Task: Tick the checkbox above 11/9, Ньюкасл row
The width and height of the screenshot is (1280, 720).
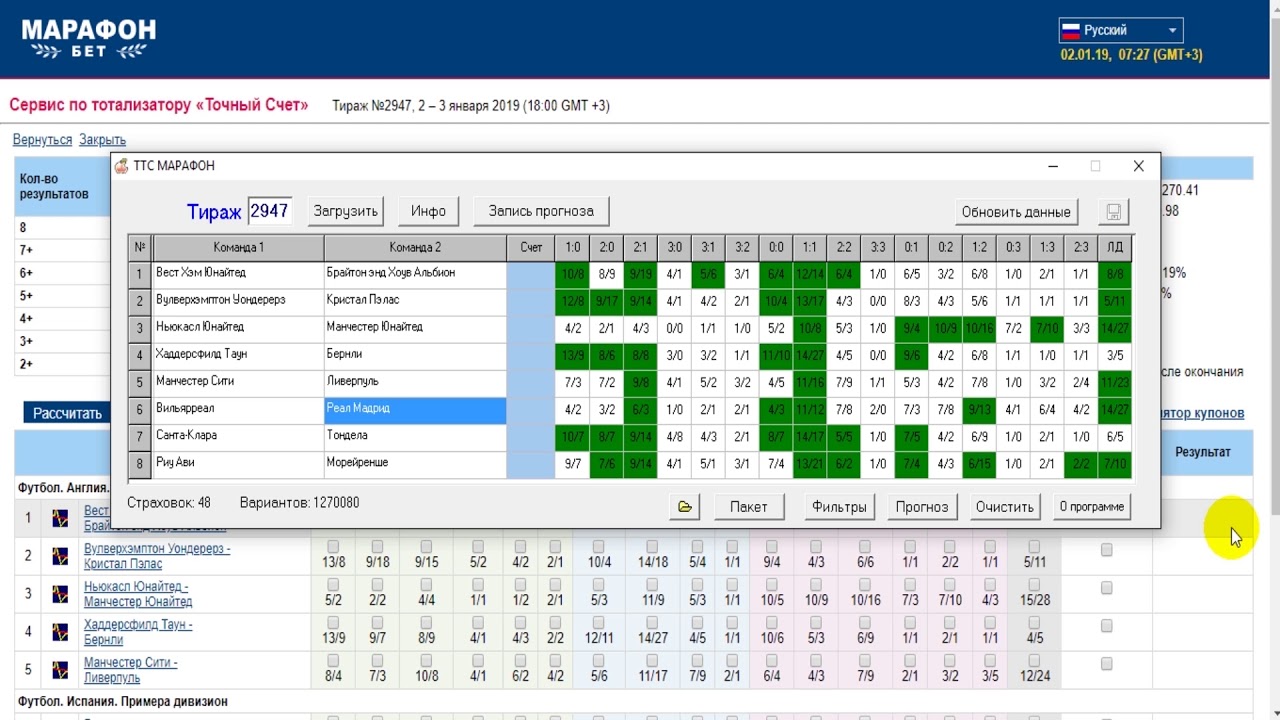Action: coord(652,585)
